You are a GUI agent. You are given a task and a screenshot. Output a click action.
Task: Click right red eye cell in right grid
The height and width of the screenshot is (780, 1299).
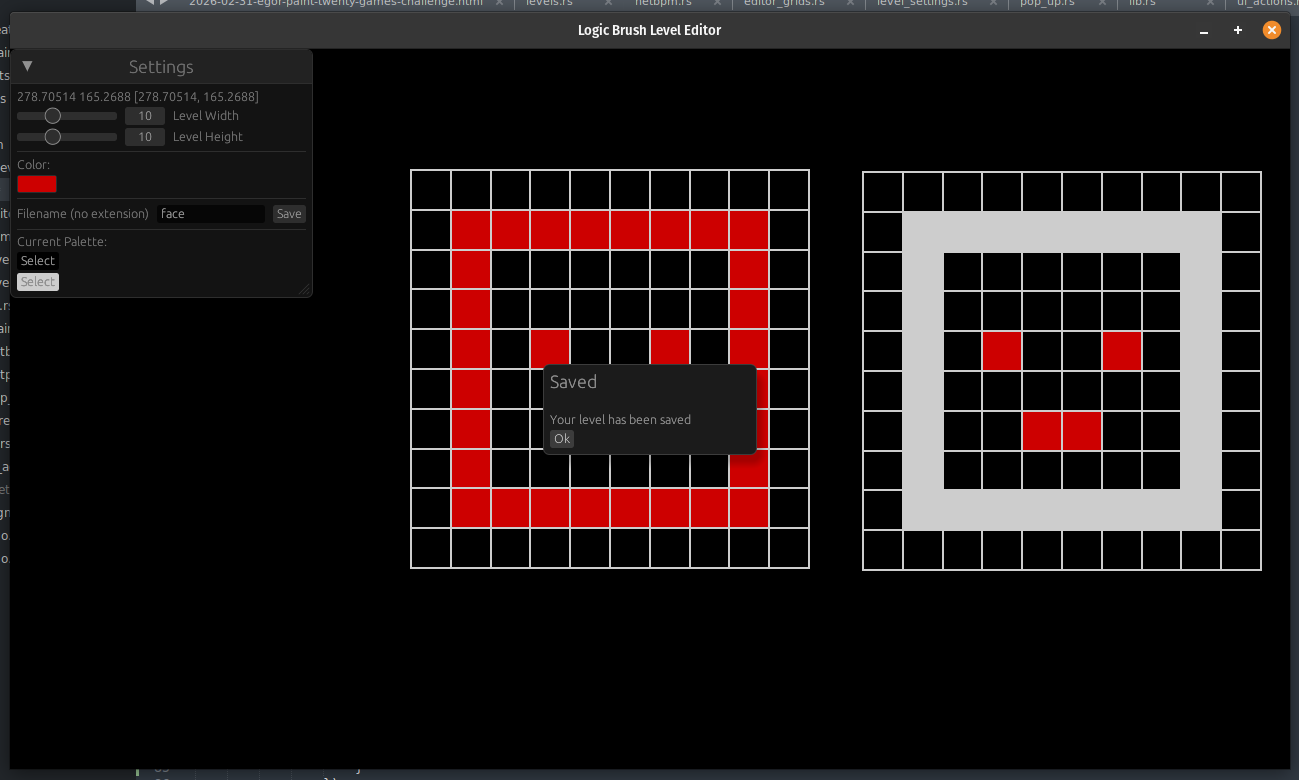coord(1122,351)
